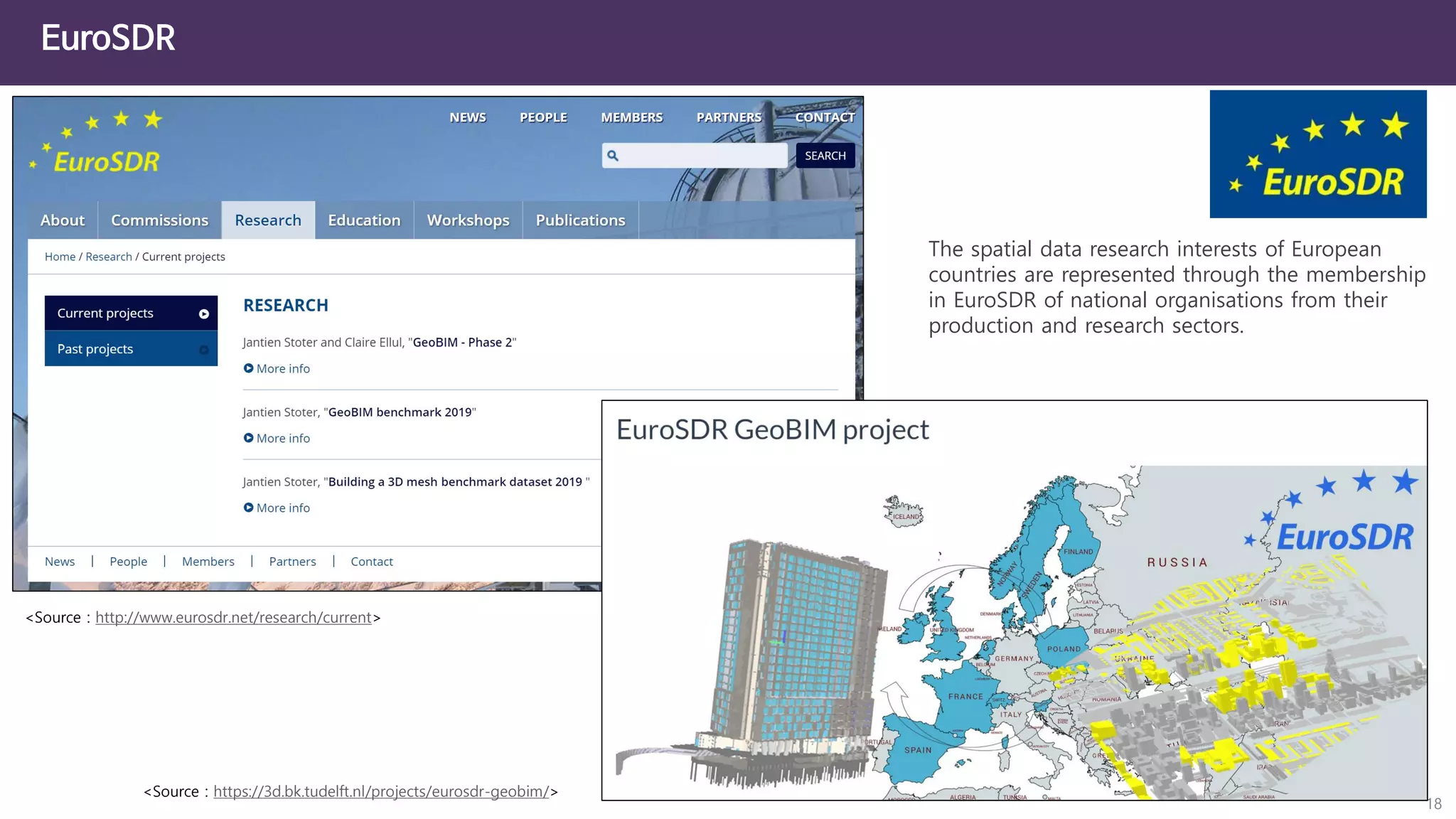Click More info text under GeoBIM - Phase 2

point(283,368)
